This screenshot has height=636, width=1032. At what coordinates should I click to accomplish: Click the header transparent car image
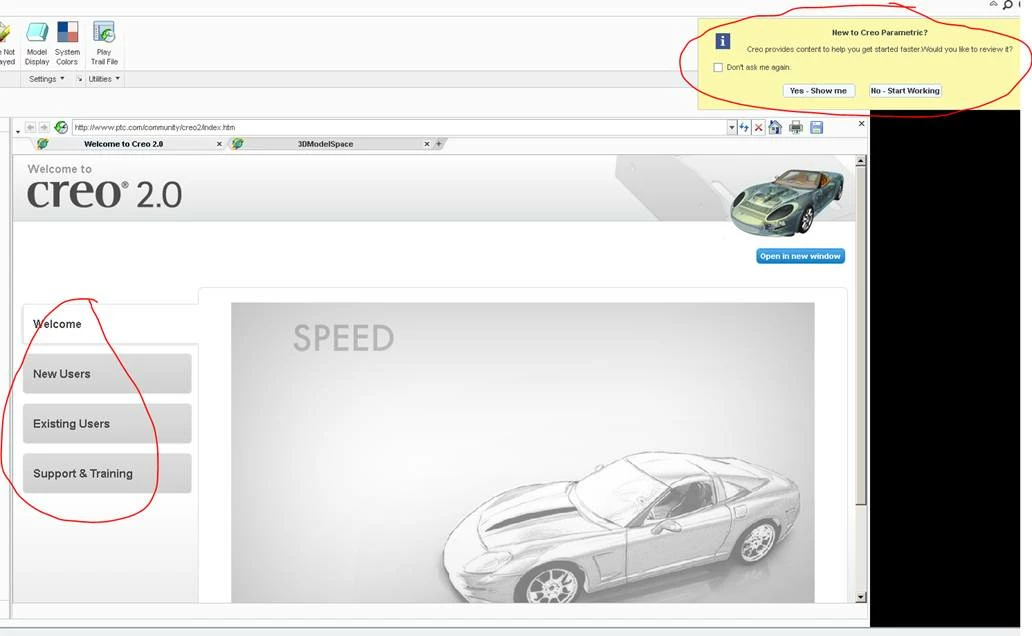pos(787,201)
